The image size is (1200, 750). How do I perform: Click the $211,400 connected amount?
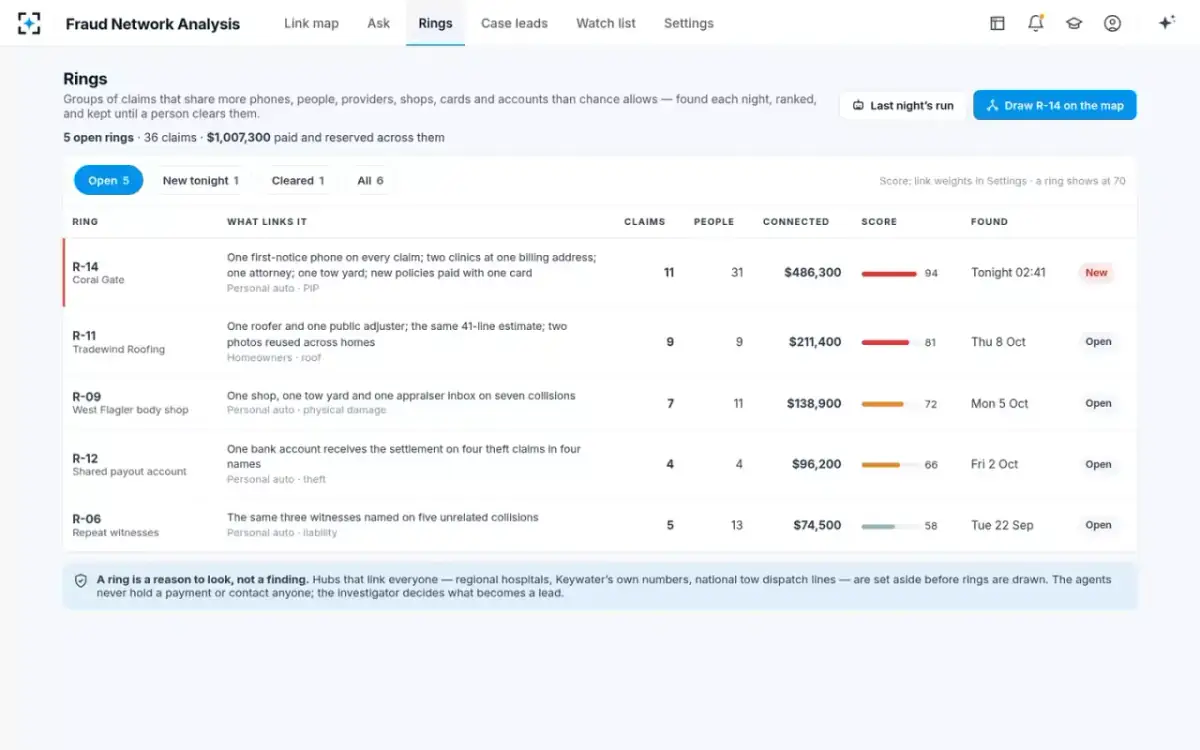(815, 342)
